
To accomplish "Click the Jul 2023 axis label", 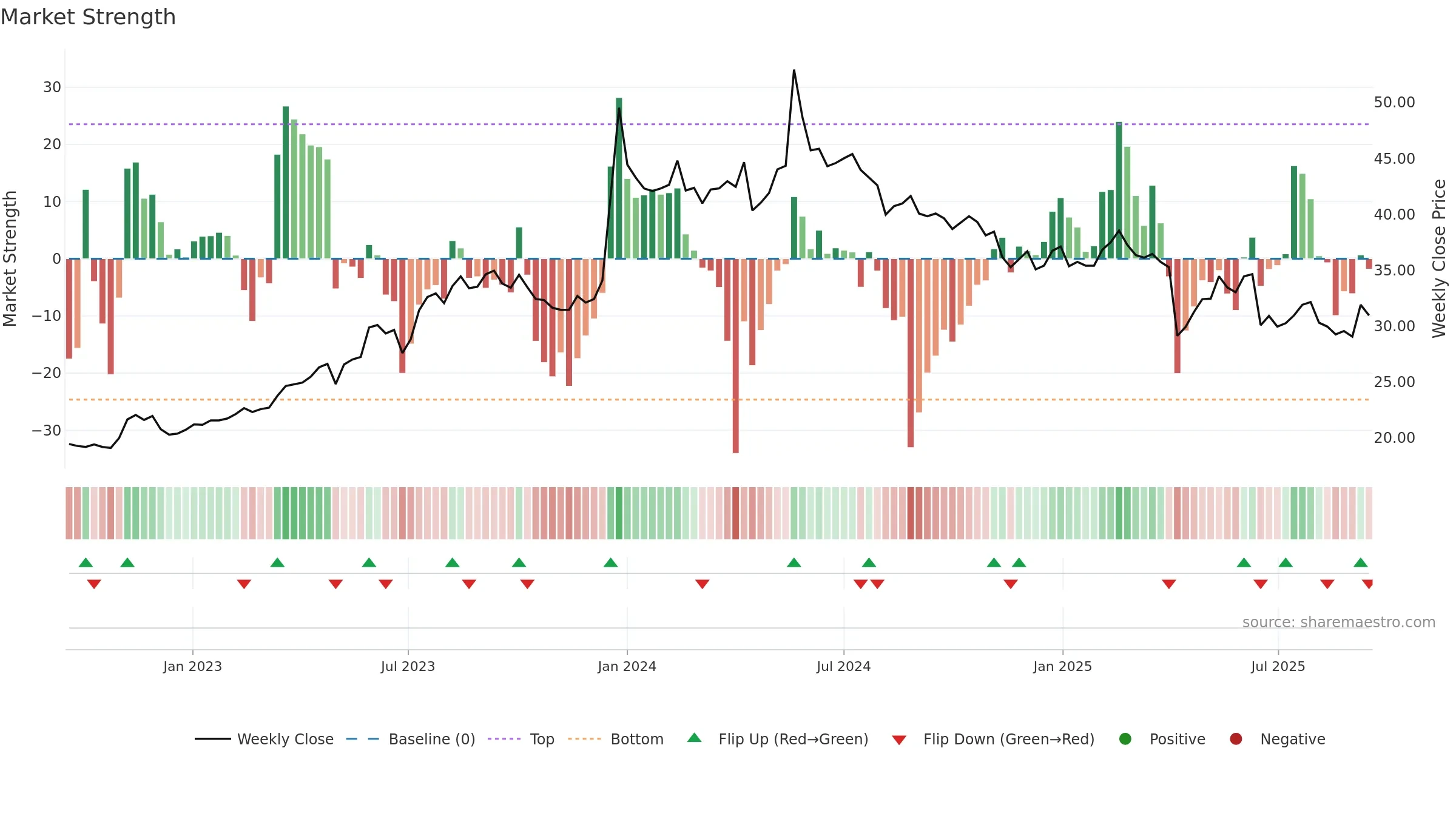I will click(408, 666).
